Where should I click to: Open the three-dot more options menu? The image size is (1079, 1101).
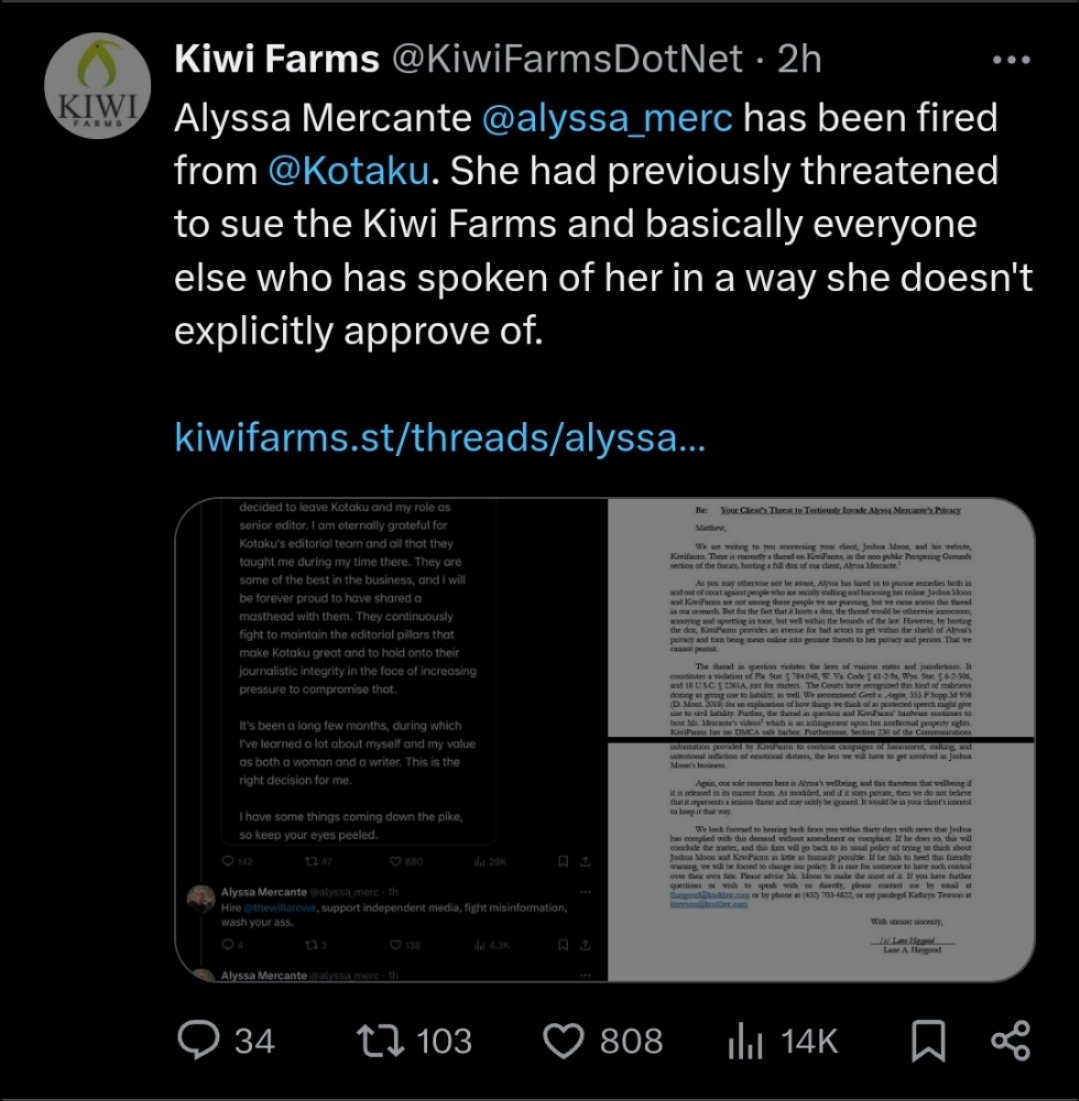pyautogui.click(x=1012, y=60)
